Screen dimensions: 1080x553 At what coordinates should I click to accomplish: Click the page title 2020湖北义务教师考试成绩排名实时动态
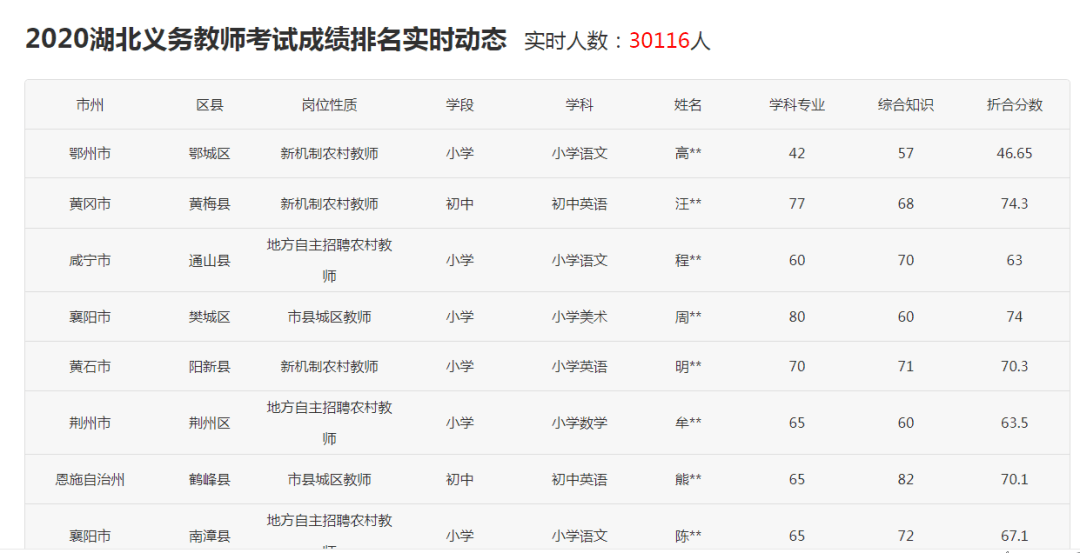click(266, 40)
